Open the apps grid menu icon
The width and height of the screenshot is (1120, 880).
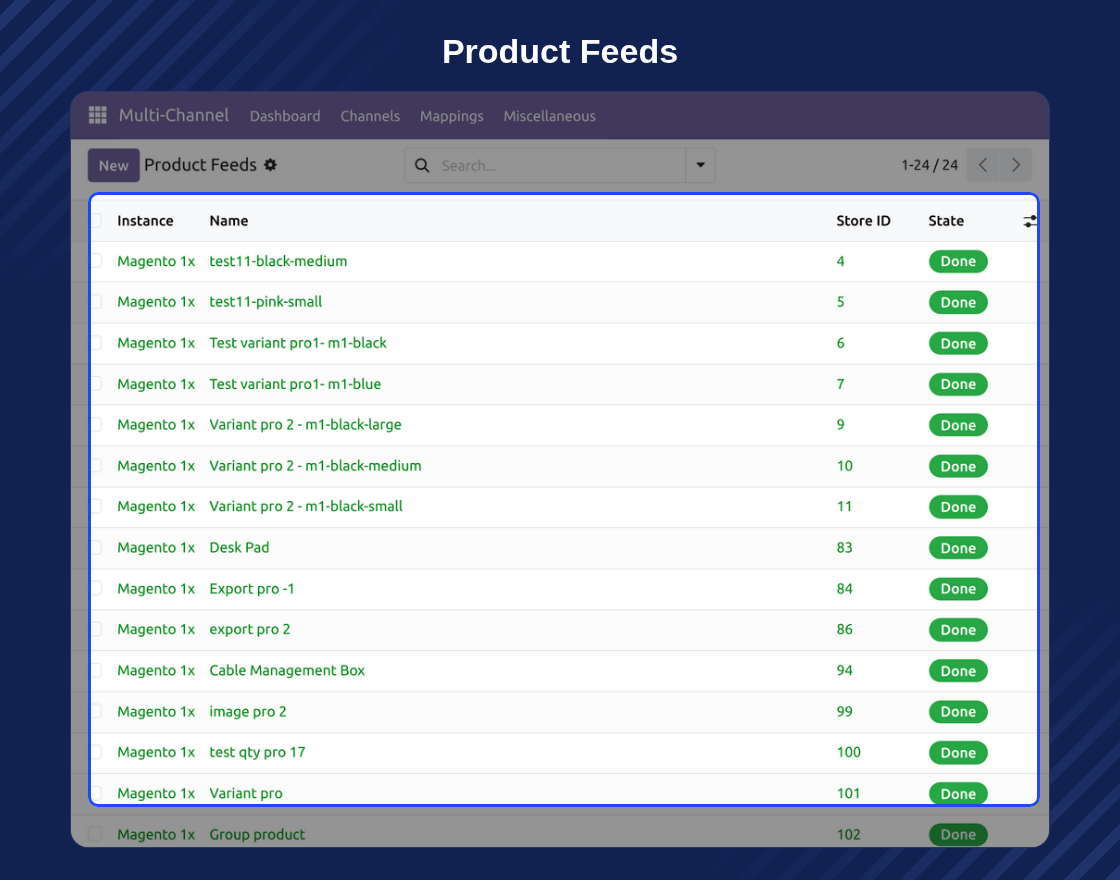(98, 115)
